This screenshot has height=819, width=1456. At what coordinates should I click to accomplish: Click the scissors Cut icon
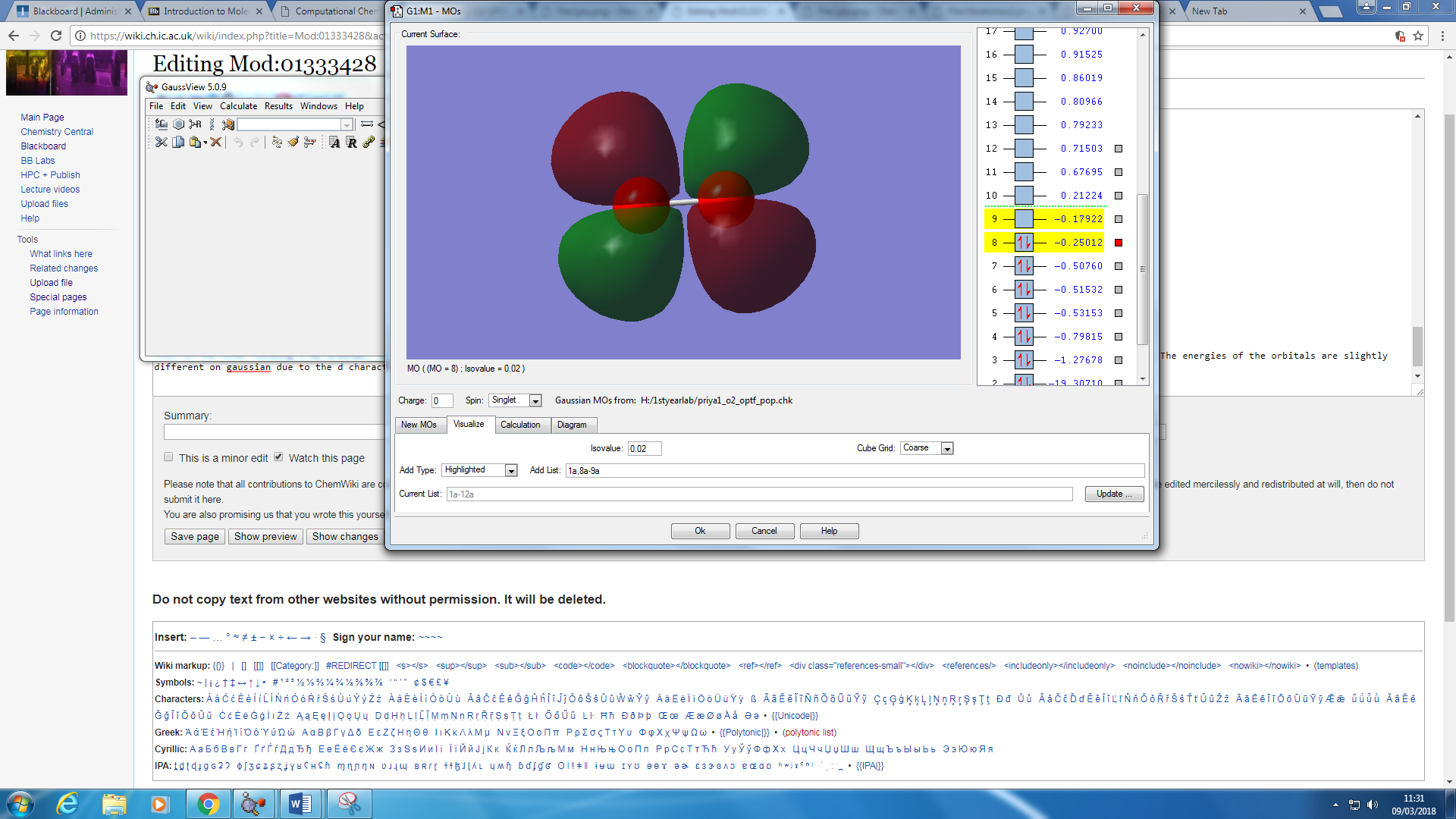tap(162, 142)
